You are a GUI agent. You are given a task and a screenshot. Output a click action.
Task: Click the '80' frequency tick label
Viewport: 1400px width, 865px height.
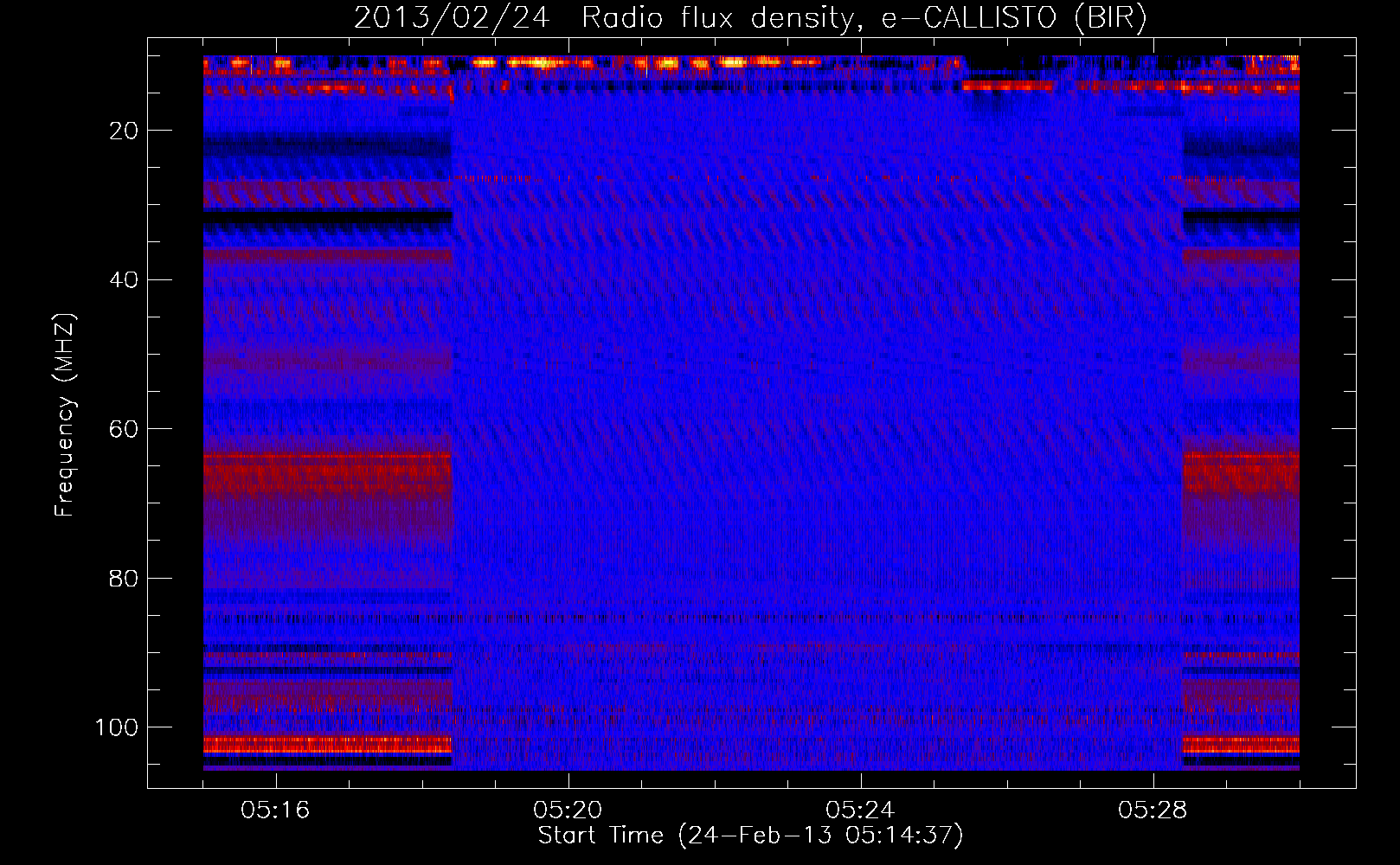click(x=124, y=579)
